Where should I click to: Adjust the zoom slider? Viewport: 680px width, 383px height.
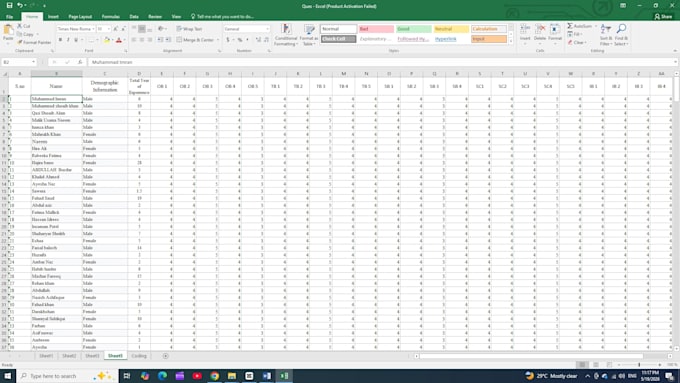click(x=639, y=365)
